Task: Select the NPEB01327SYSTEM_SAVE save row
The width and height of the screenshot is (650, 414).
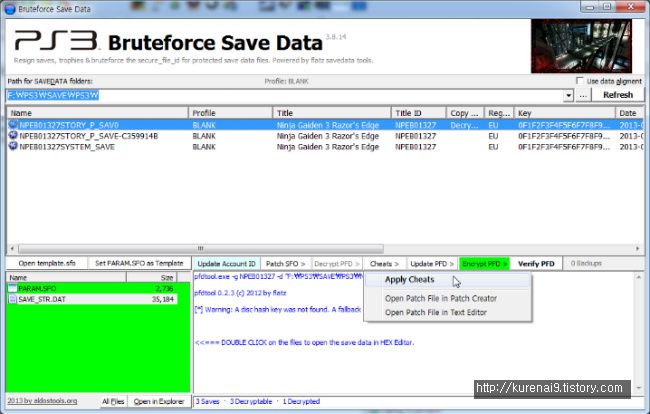Action: (x=325, y=146)
